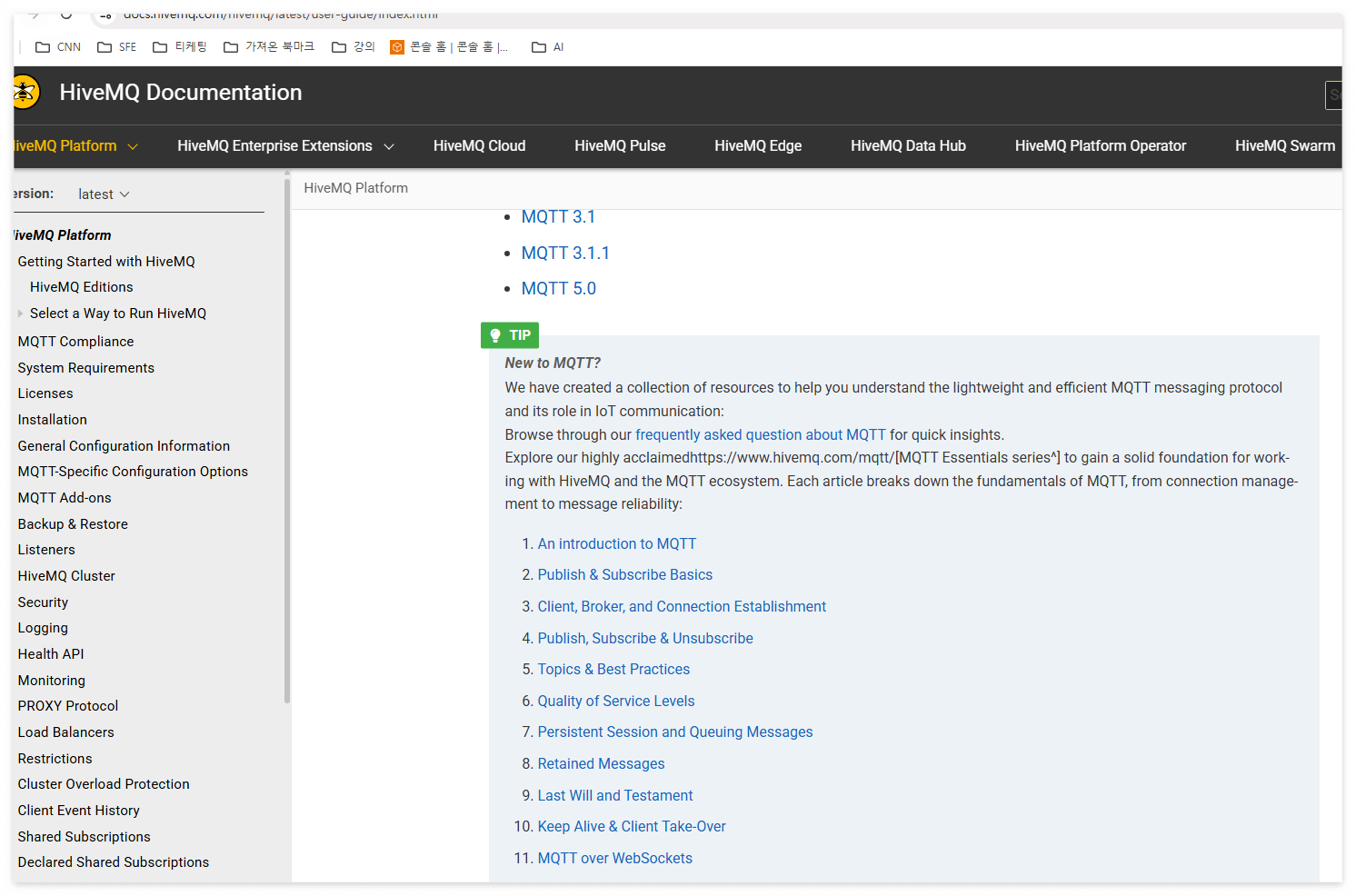Open the MQTT 5.0 link
The height and width of the screenshot is (896, 1356).
(x=559, y=289)
